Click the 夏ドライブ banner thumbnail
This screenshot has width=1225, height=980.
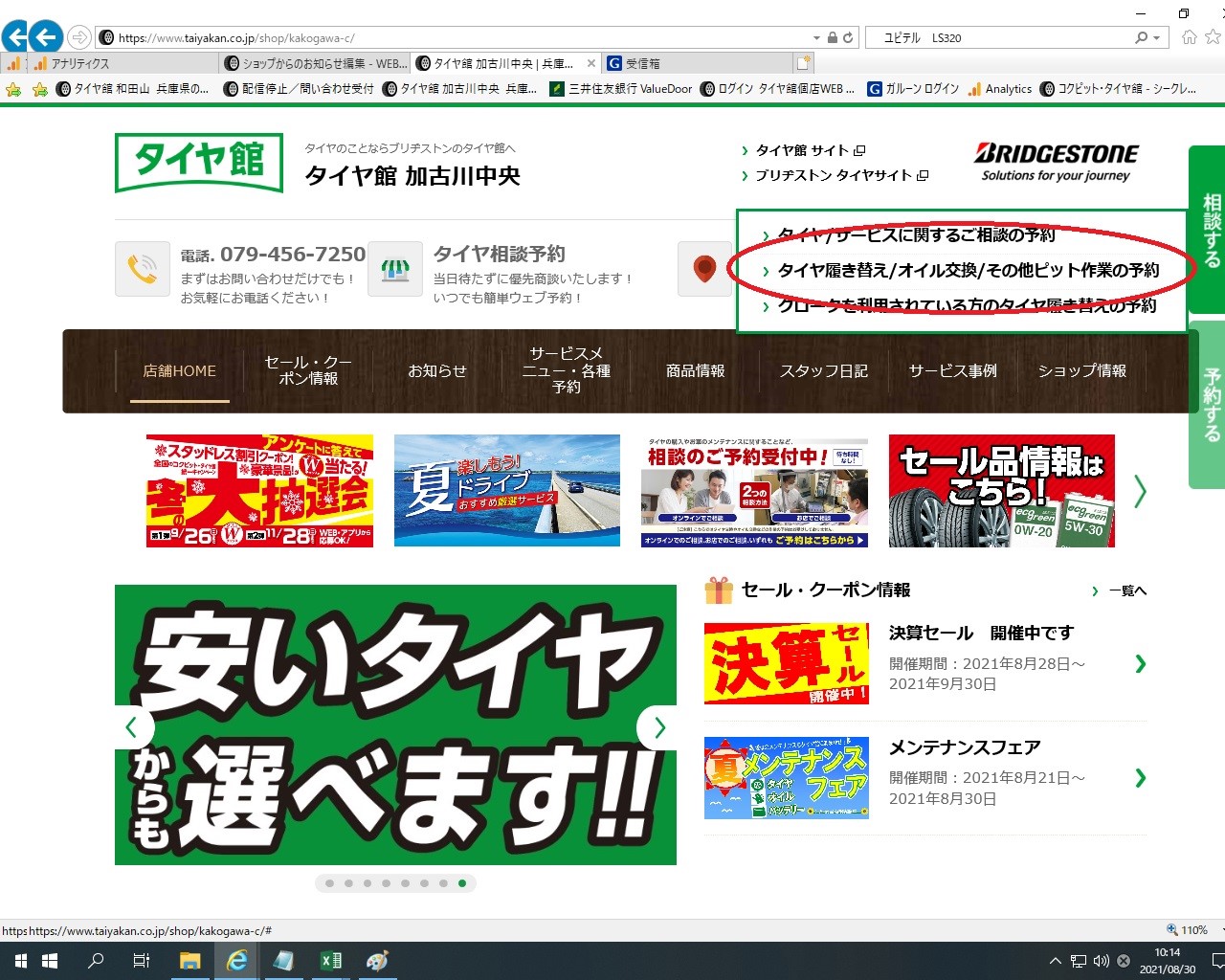point(507,491)
